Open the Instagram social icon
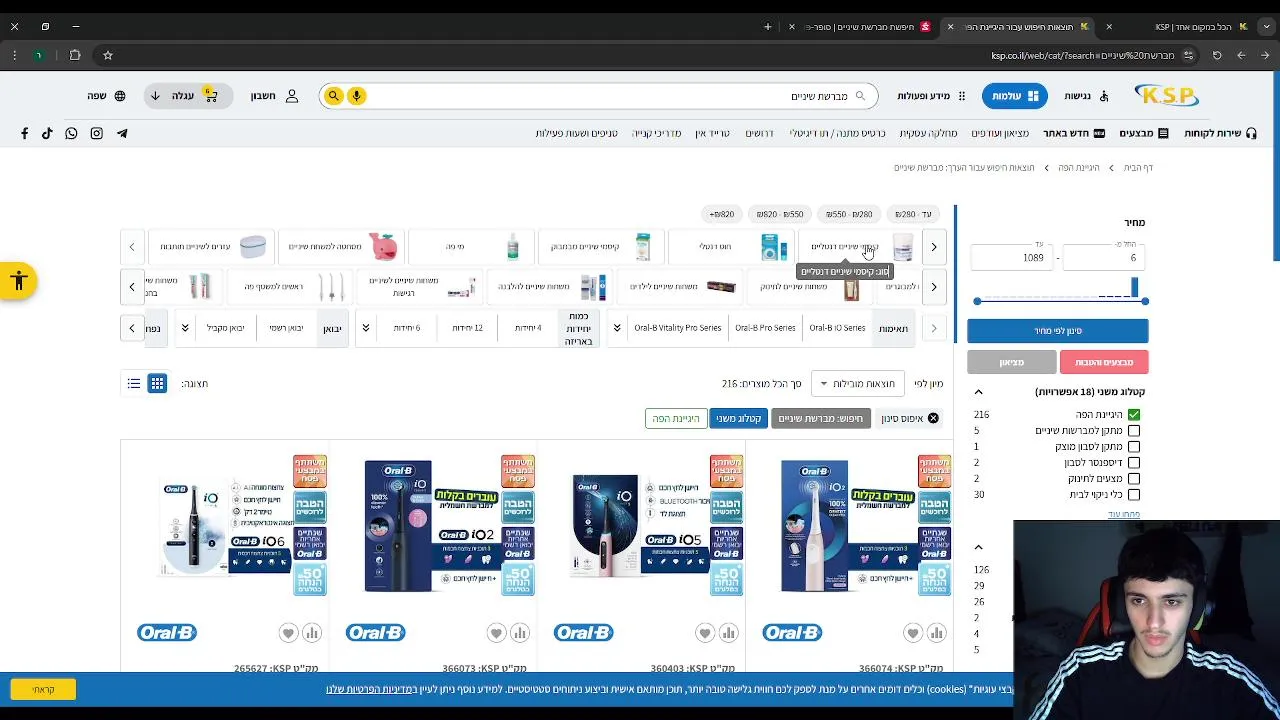 pyautogui.click(x=96, y=133)
